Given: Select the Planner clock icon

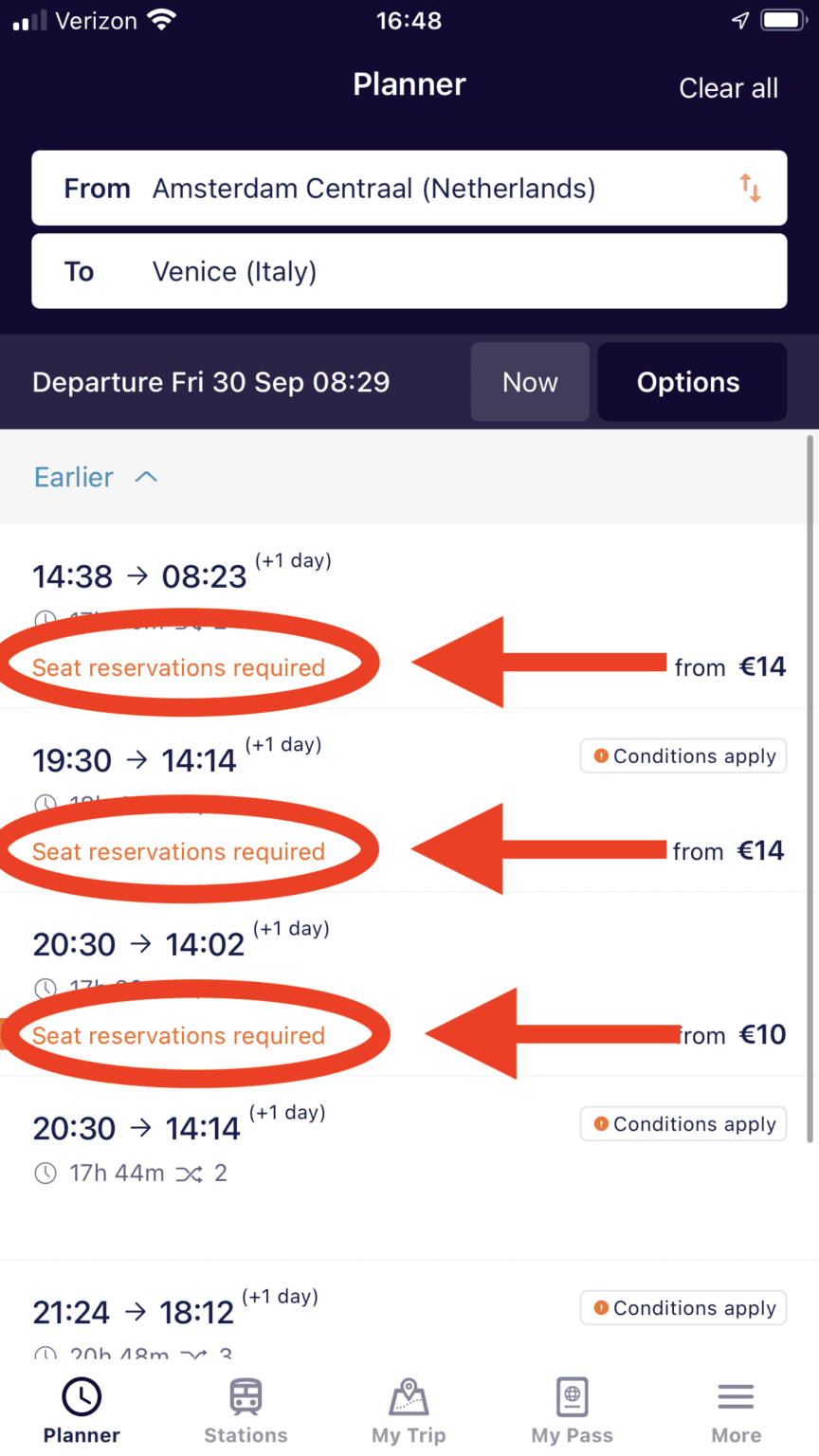Looking at the screenshot, I should coord(81,1395).
